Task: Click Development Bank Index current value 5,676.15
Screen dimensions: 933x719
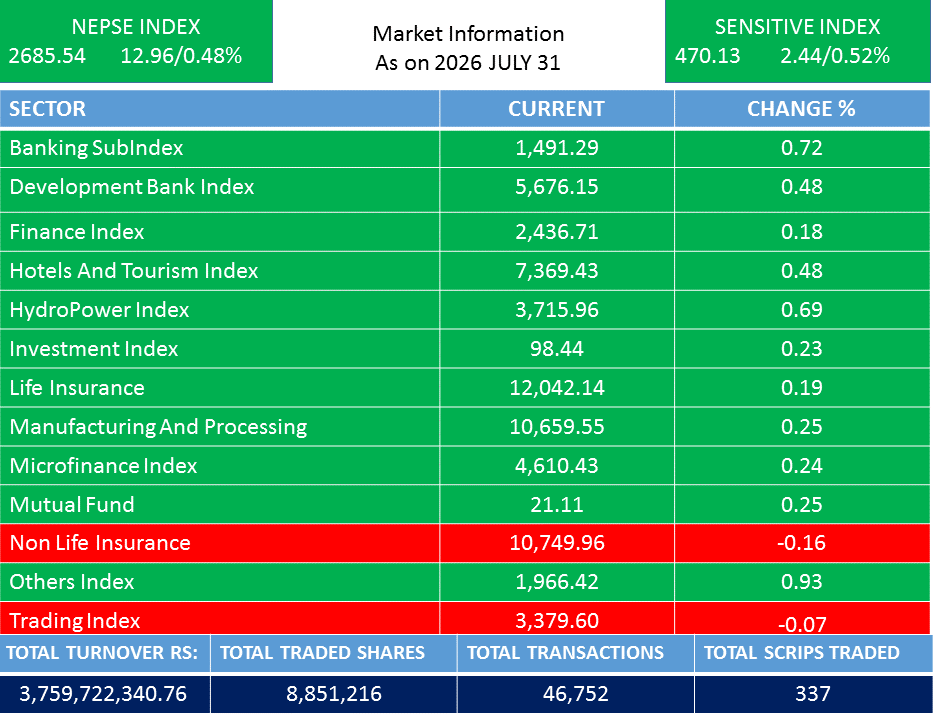Action: click(556, 187)
